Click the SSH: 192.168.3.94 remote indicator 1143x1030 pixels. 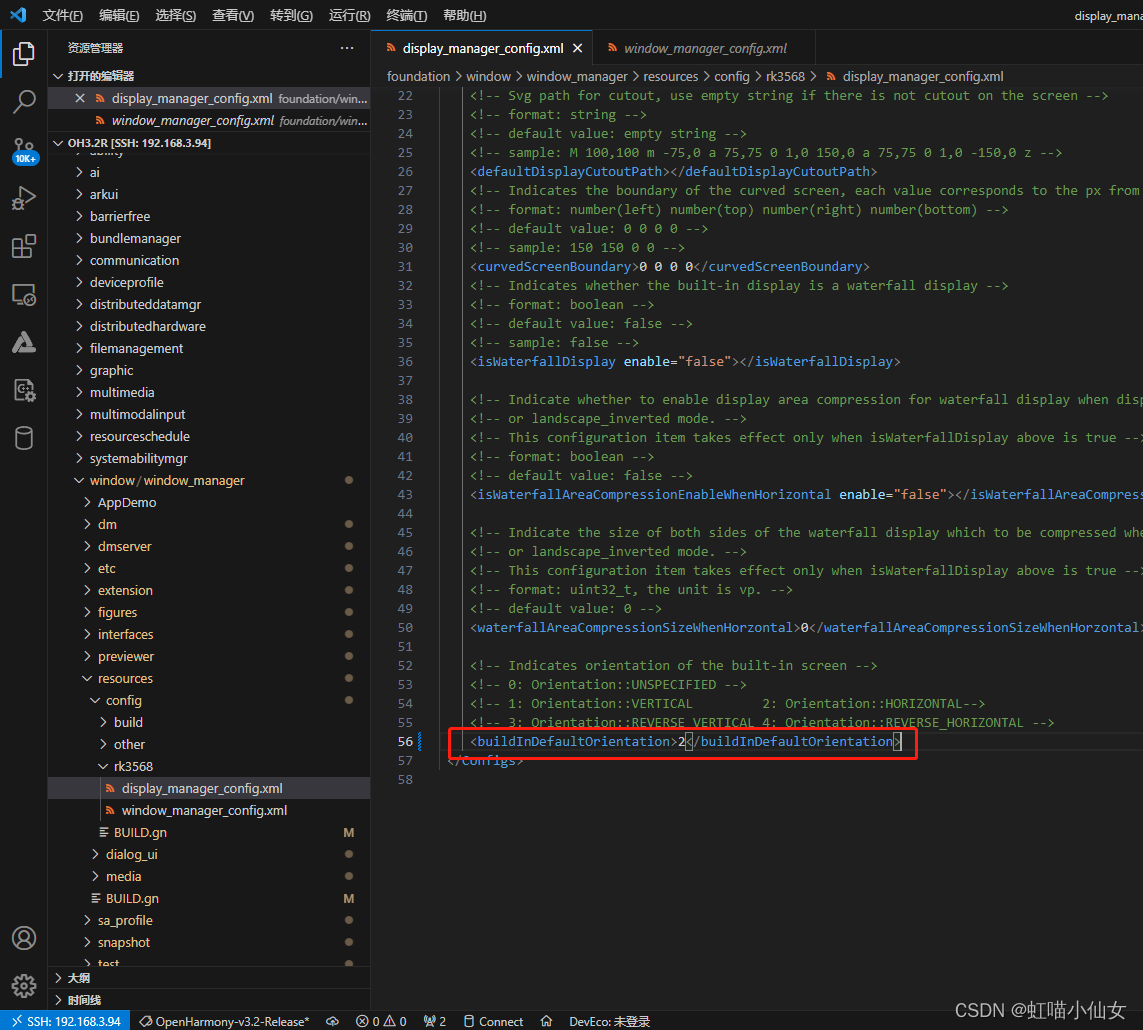[x=65, y=1021]
